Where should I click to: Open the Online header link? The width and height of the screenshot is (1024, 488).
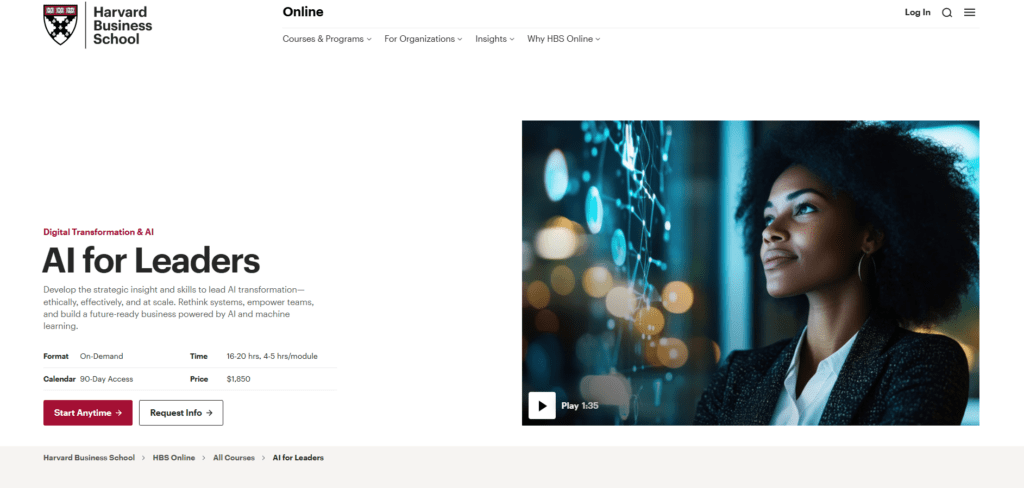(x=303, y=12)
